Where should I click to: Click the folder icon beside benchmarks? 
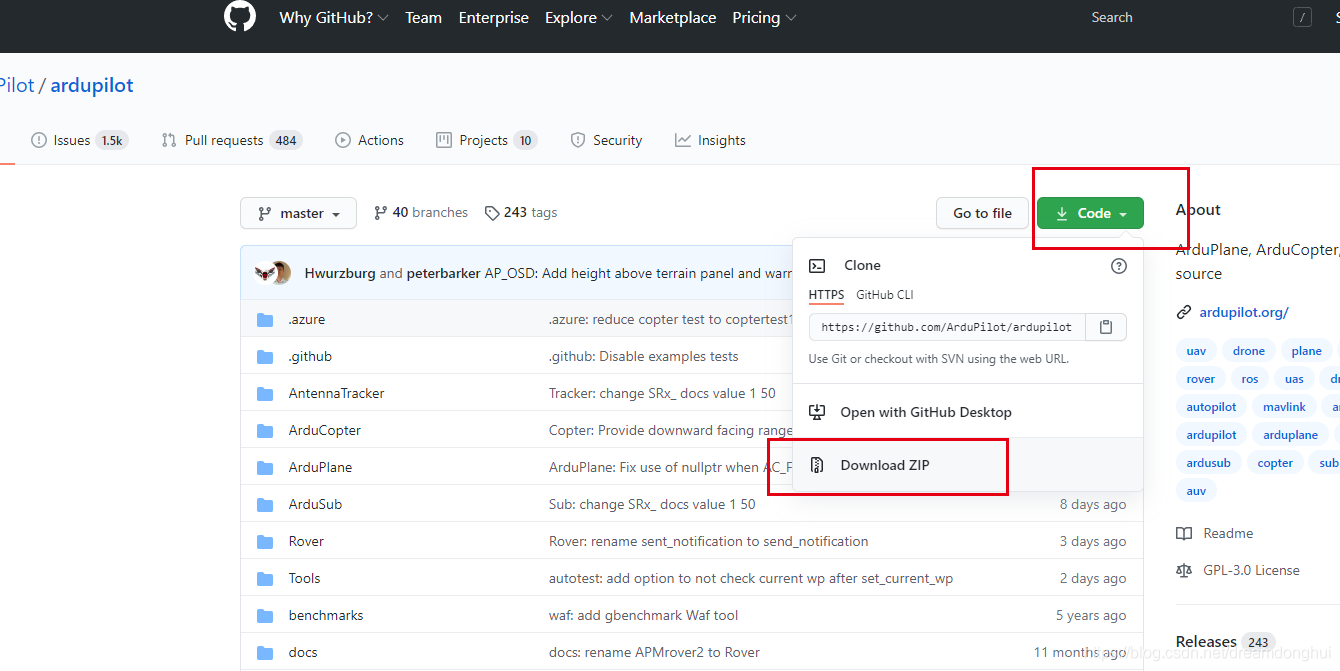[x=265, y=616]
